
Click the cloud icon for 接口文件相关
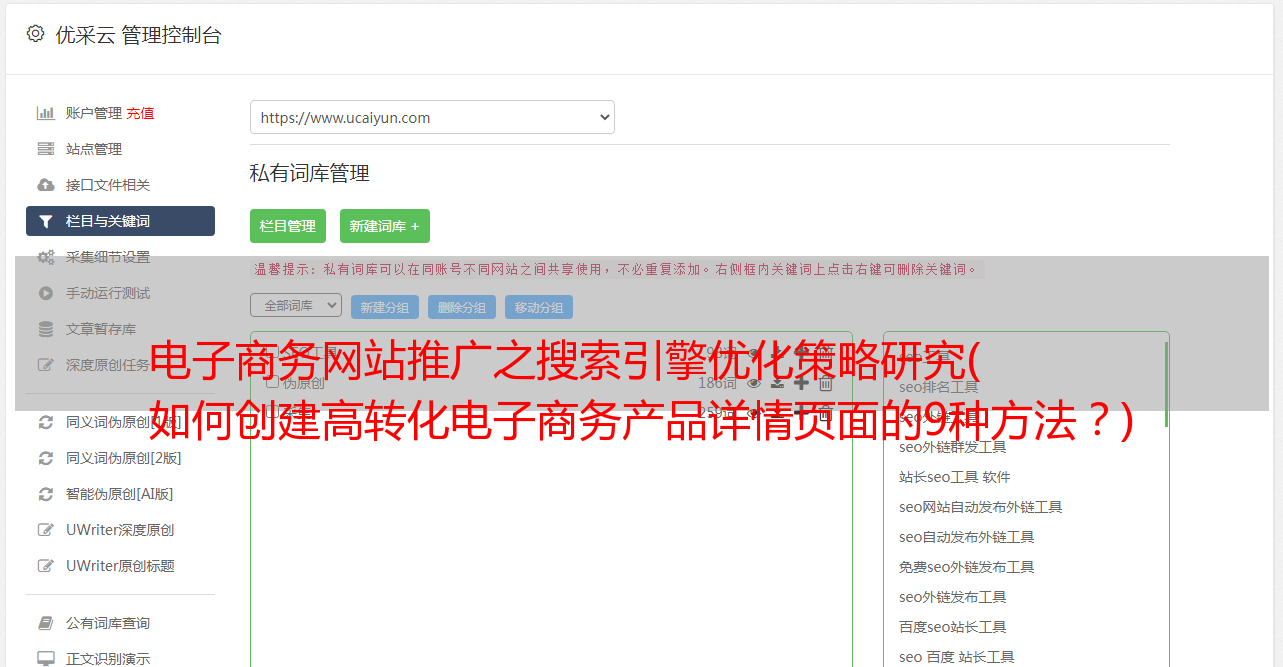46,185
